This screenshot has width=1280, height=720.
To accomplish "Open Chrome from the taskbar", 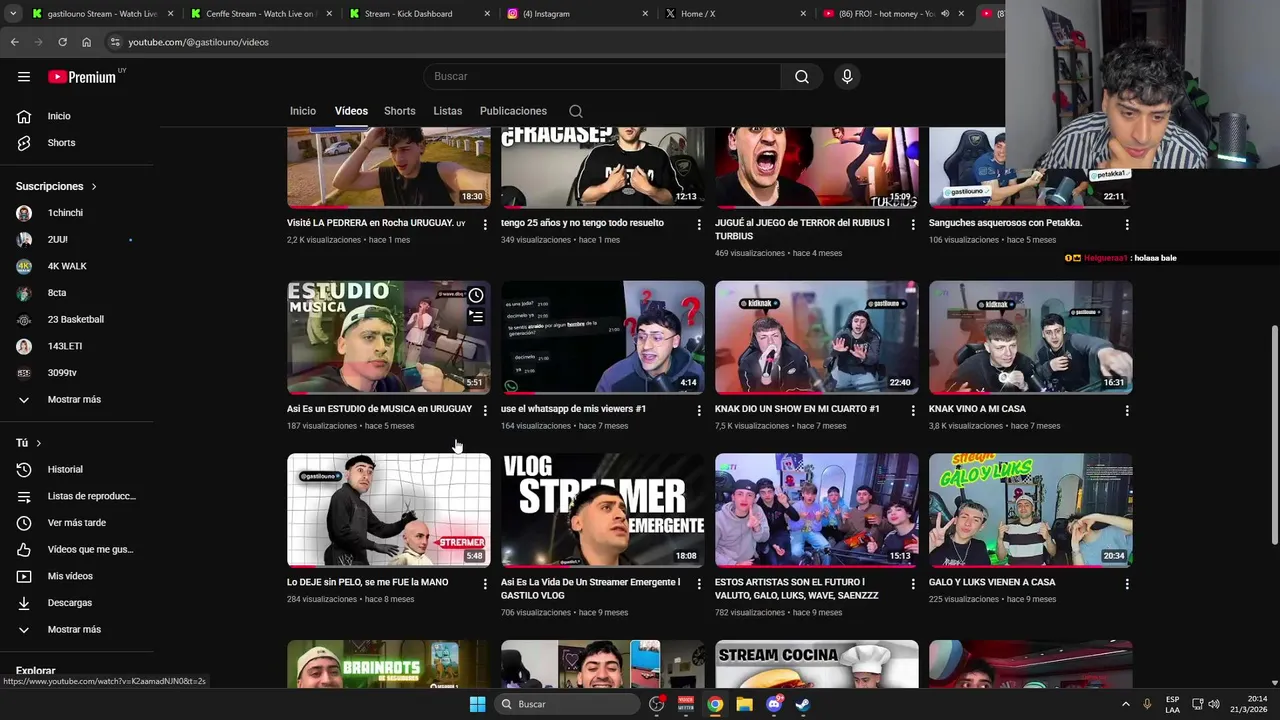I will tap(715, 704).
